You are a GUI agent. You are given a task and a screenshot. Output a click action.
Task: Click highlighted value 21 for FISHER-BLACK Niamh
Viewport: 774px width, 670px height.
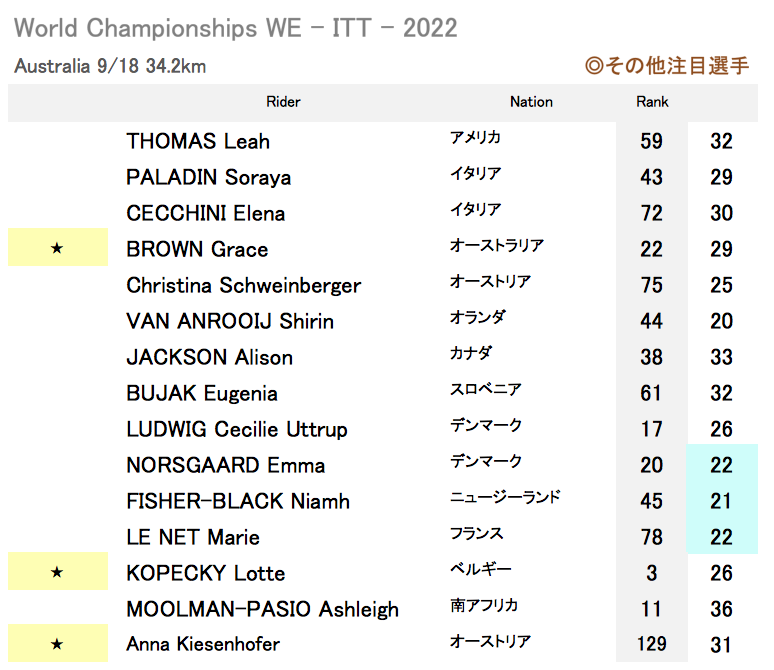point(721,501)
